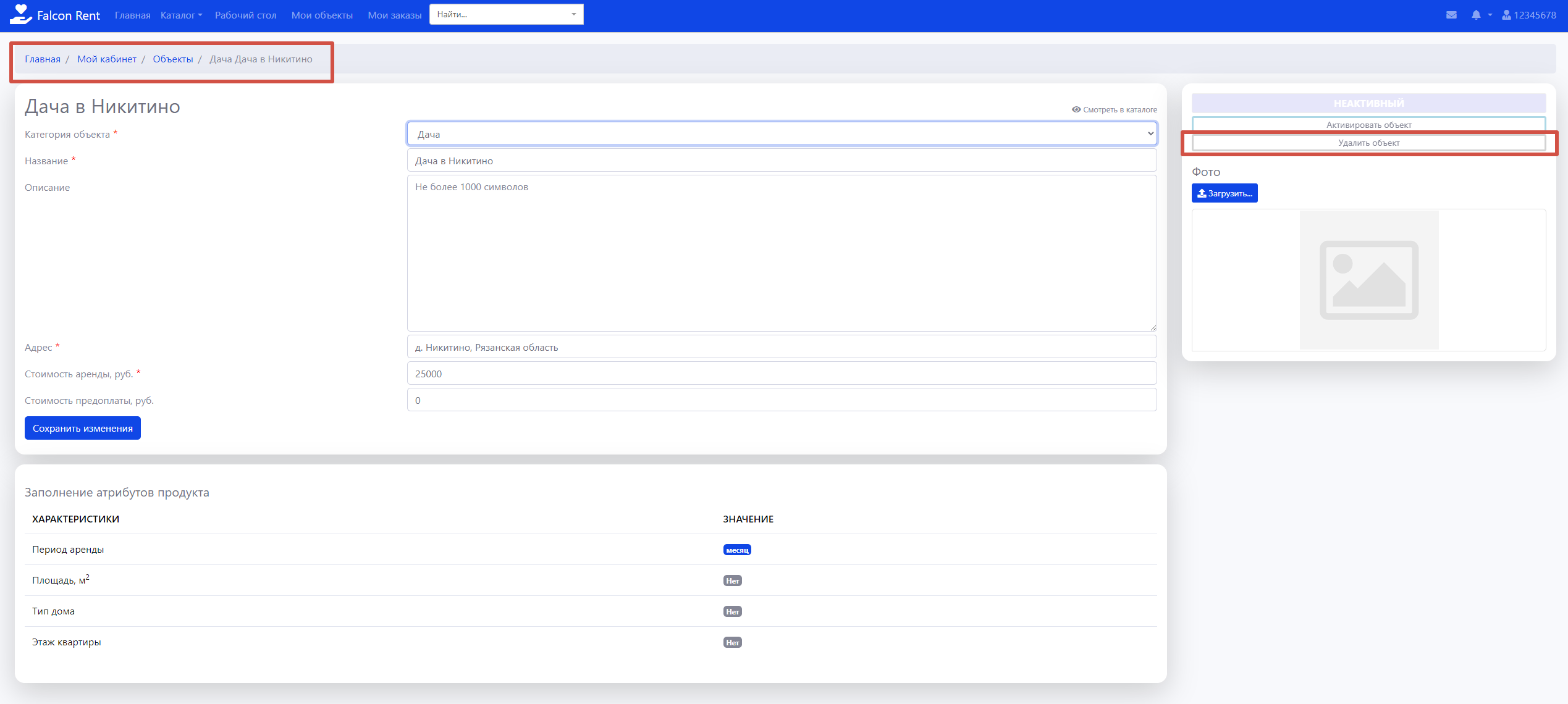Image resolution: width=1568 pixels, height=704 pixels.
Task: Click the Мой кабинет breadcrumb link
Action: pyautogui.click(x=106, y=59)
